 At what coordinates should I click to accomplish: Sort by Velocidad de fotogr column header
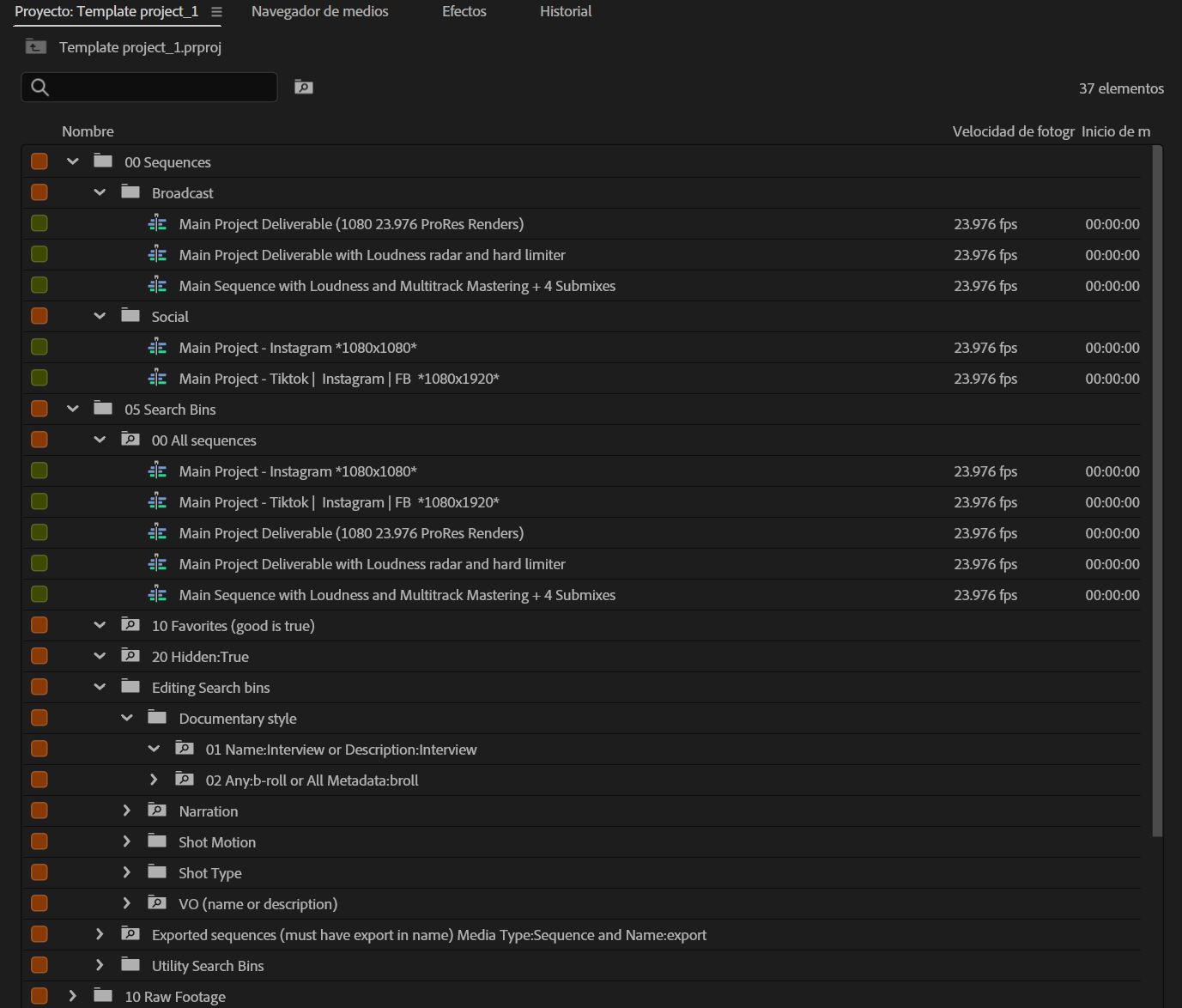[x=1013, y=131]
